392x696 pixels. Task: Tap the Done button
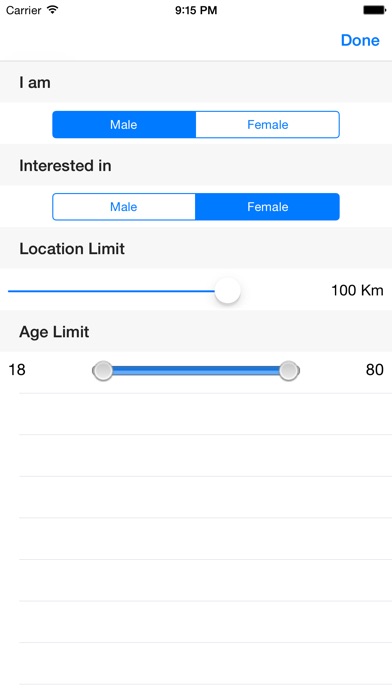pos(360,40)
